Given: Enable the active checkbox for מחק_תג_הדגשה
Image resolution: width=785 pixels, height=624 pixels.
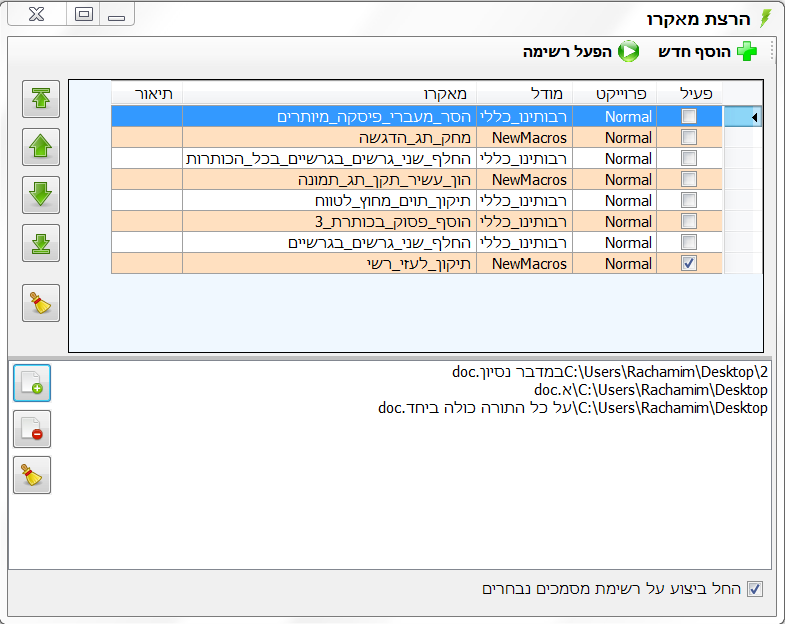Looking at the screenshot, I should pos(689,138).
